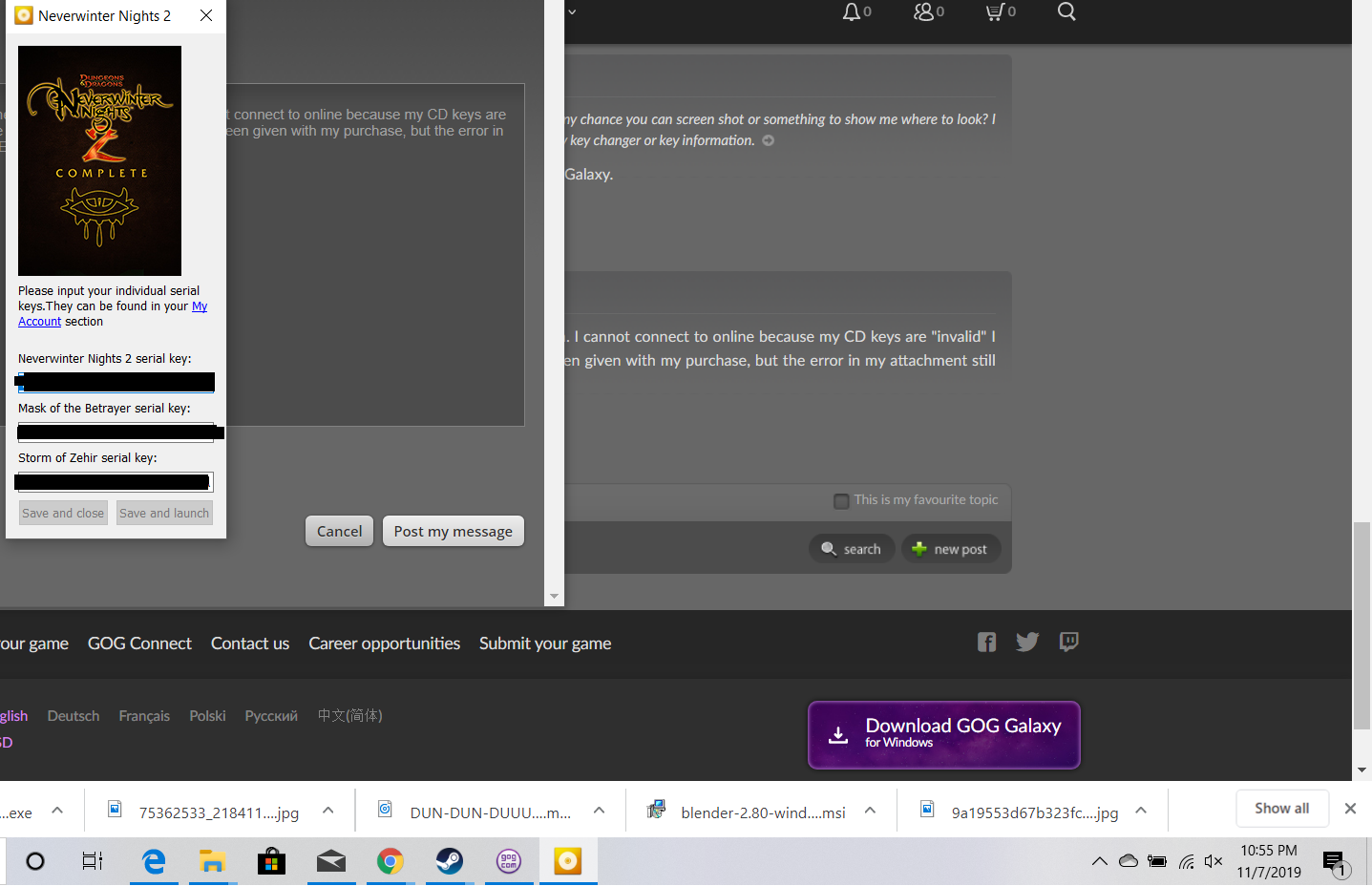Open Submit your game footer link
This screenshot has width=1372, height=886.
(545, 643)
